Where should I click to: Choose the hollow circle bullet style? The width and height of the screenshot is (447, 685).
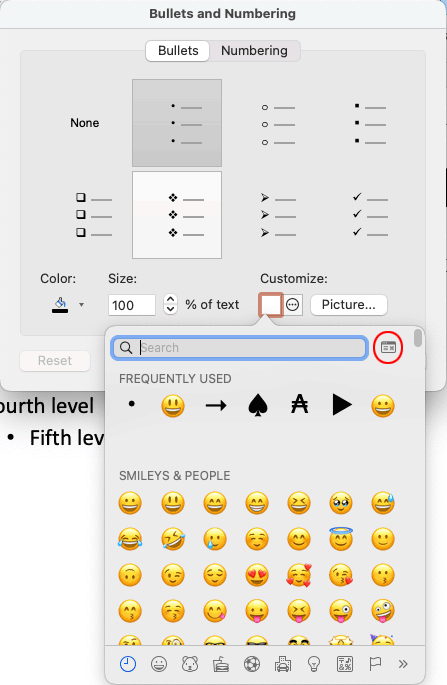tap(278, 124)
